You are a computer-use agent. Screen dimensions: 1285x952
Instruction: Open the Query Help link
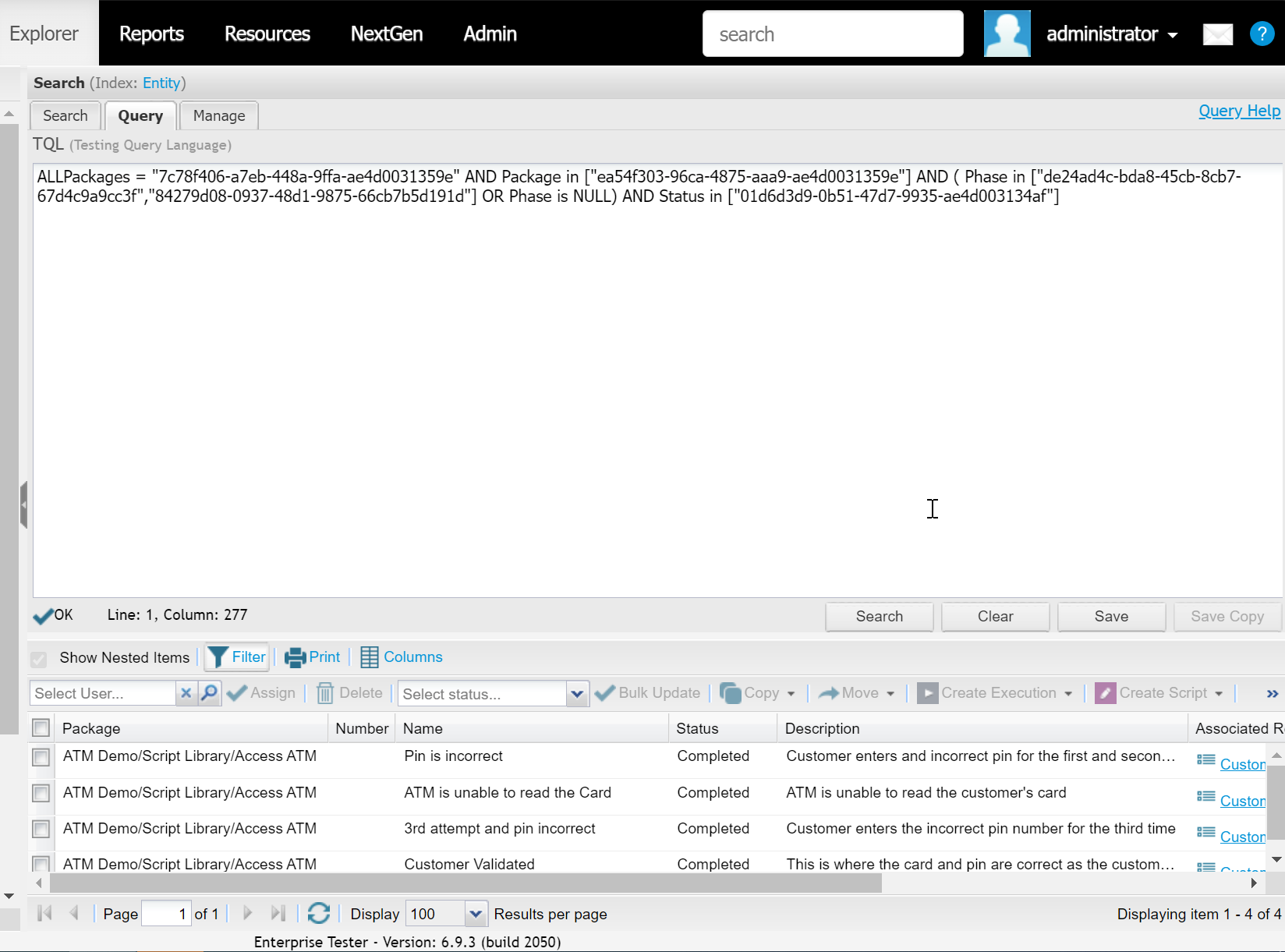coord(1239,111)
